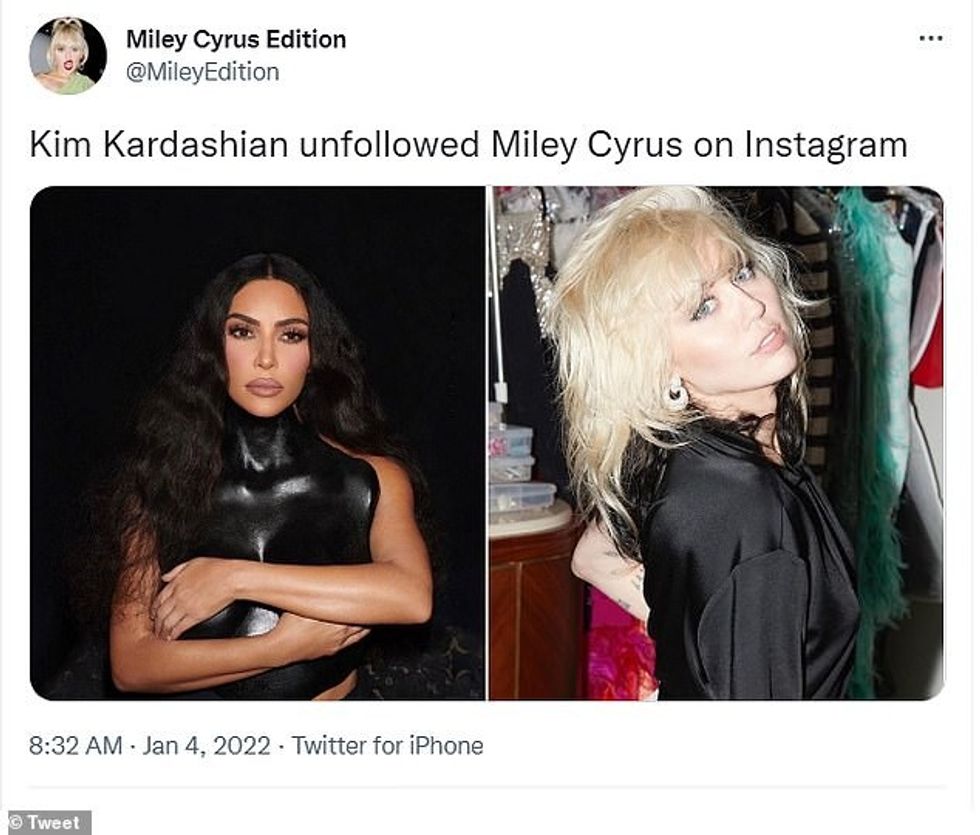The width and height of the screenshot is (980, 835).
Task: Click the Twitter for iPhone source link
Action: pos(387,746)
